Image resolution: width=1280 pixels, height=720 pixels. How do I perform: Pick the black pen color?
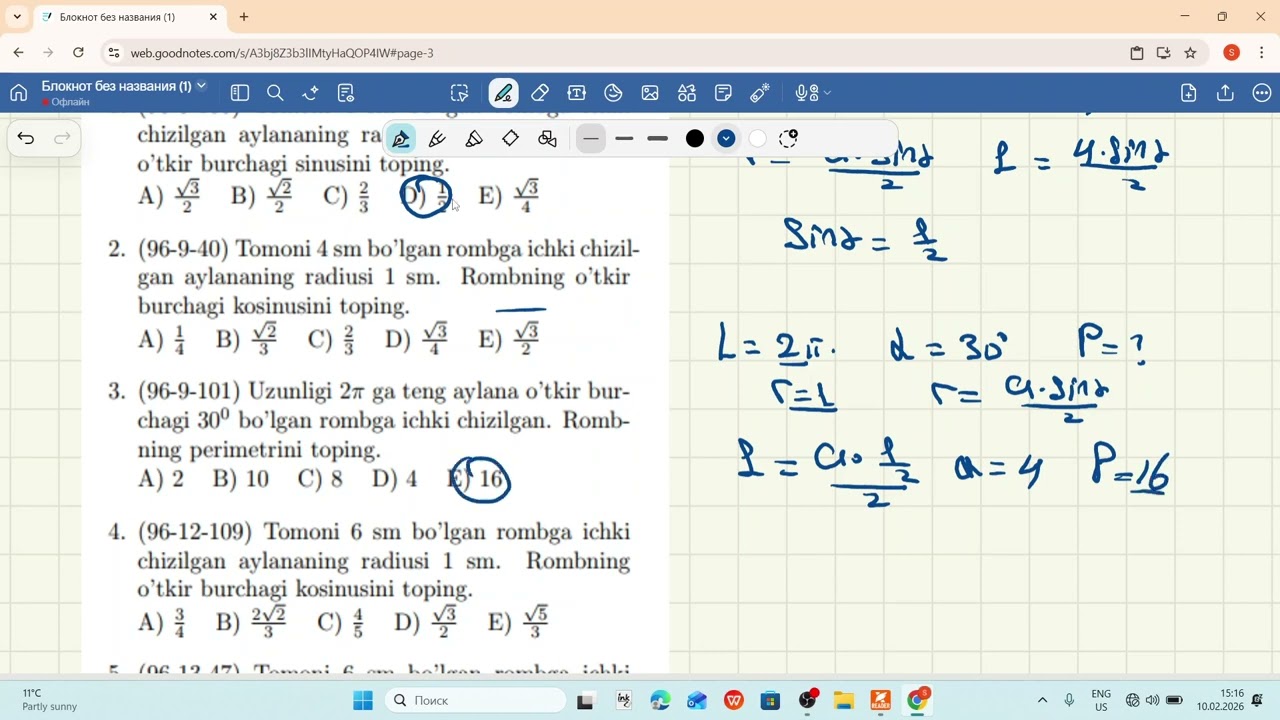pos(695,138)
